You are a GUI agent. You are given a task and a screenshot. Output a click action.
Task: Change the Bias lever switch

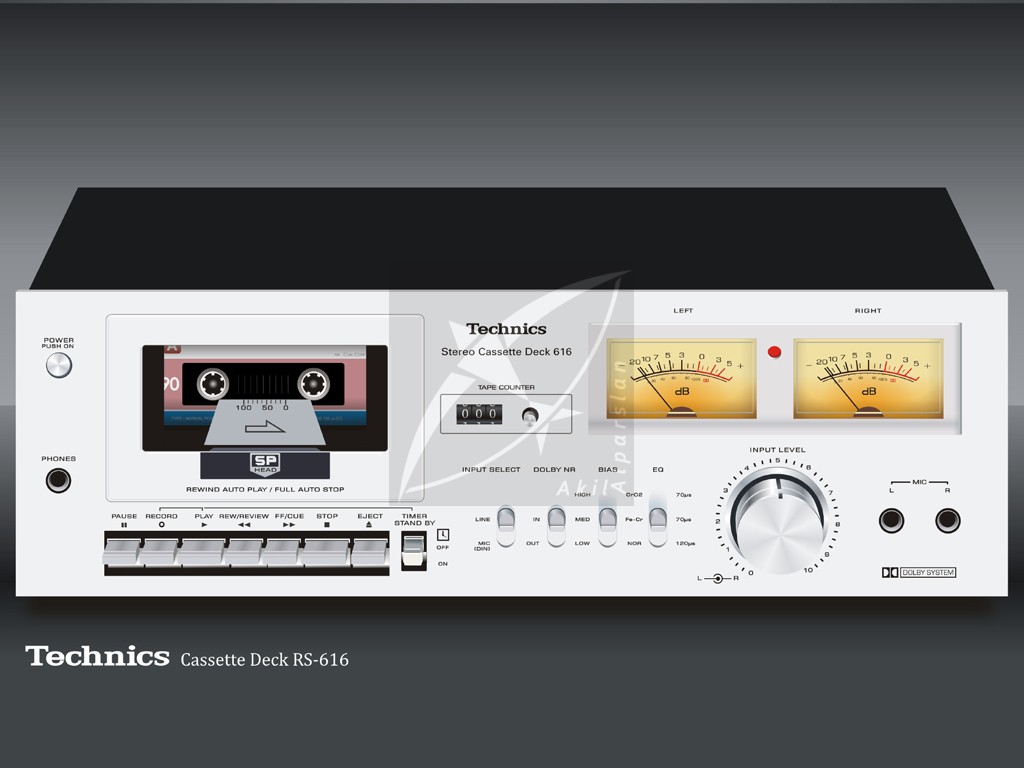607,526
